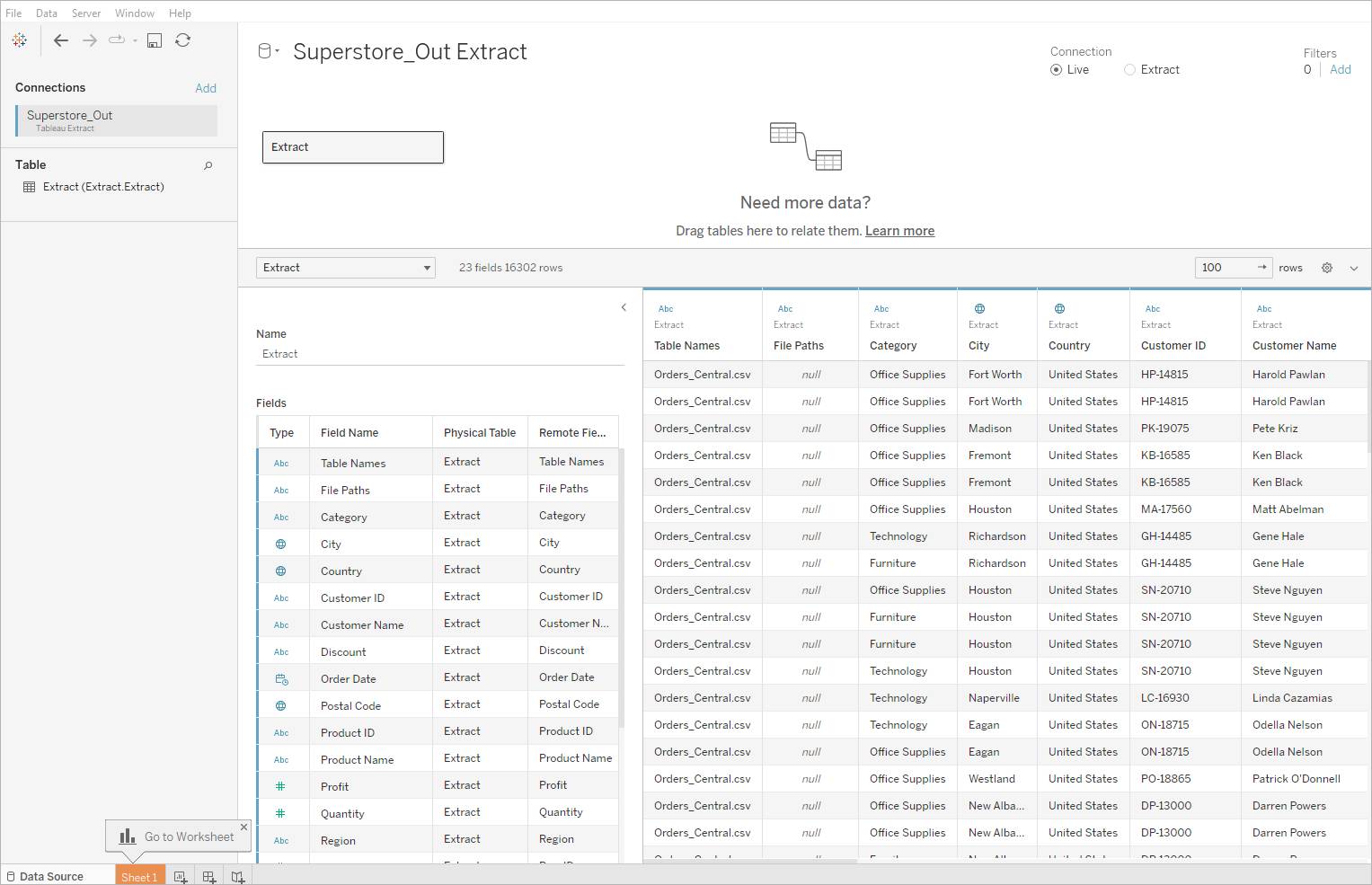Select the Product Name field row

[x=438, y=759]
